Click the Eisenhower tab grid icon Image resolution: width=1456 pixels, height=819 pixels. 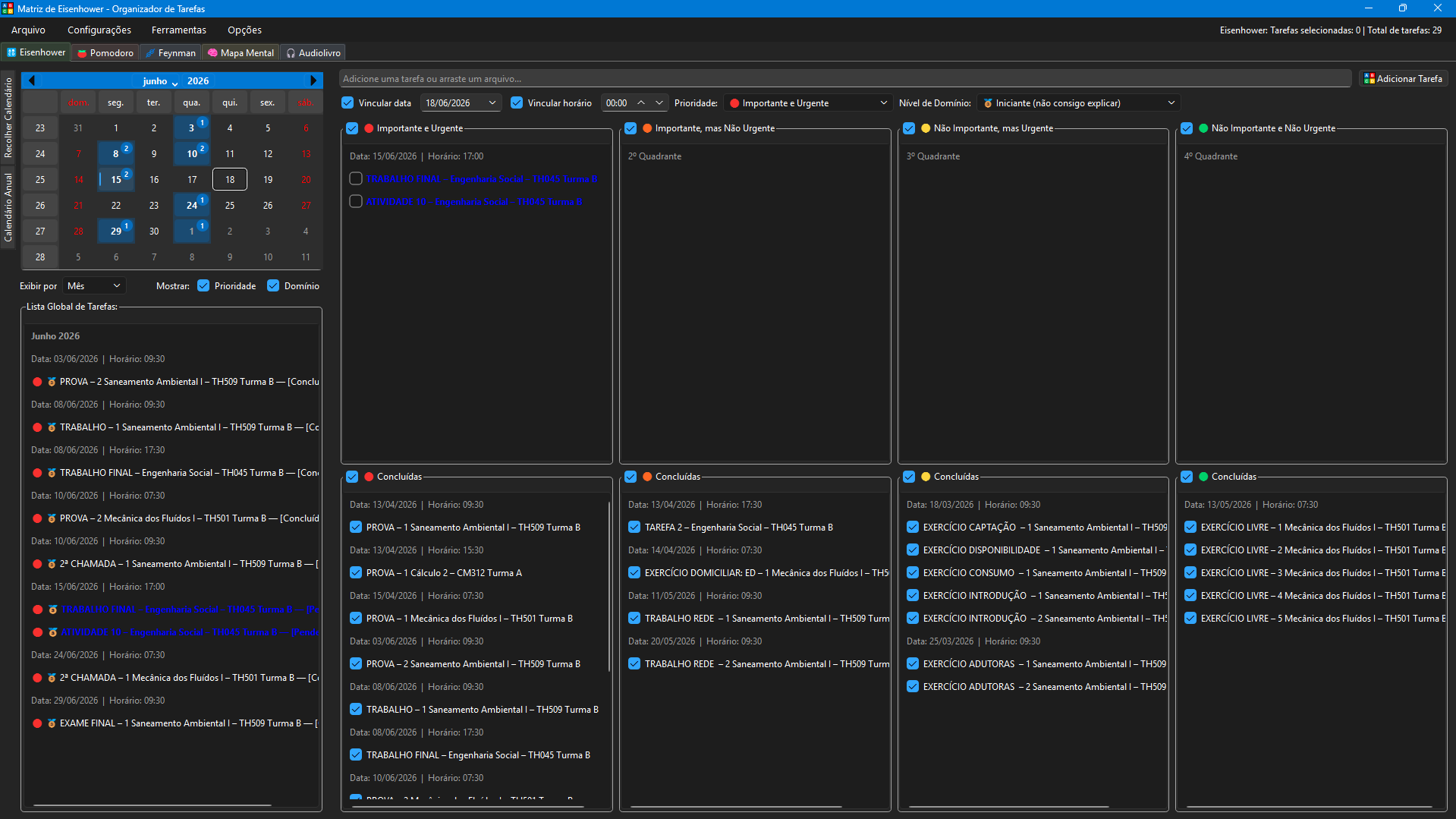(x=11, y=52)
